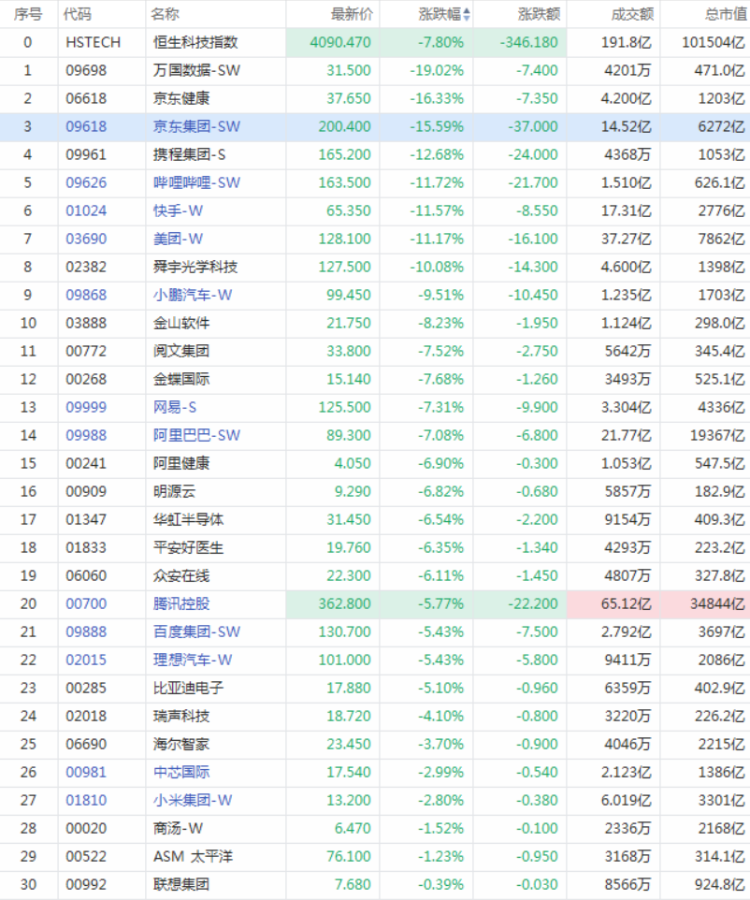Open 京东集团-SW stock name
This screenshot has width=750, height=900.
196,126
